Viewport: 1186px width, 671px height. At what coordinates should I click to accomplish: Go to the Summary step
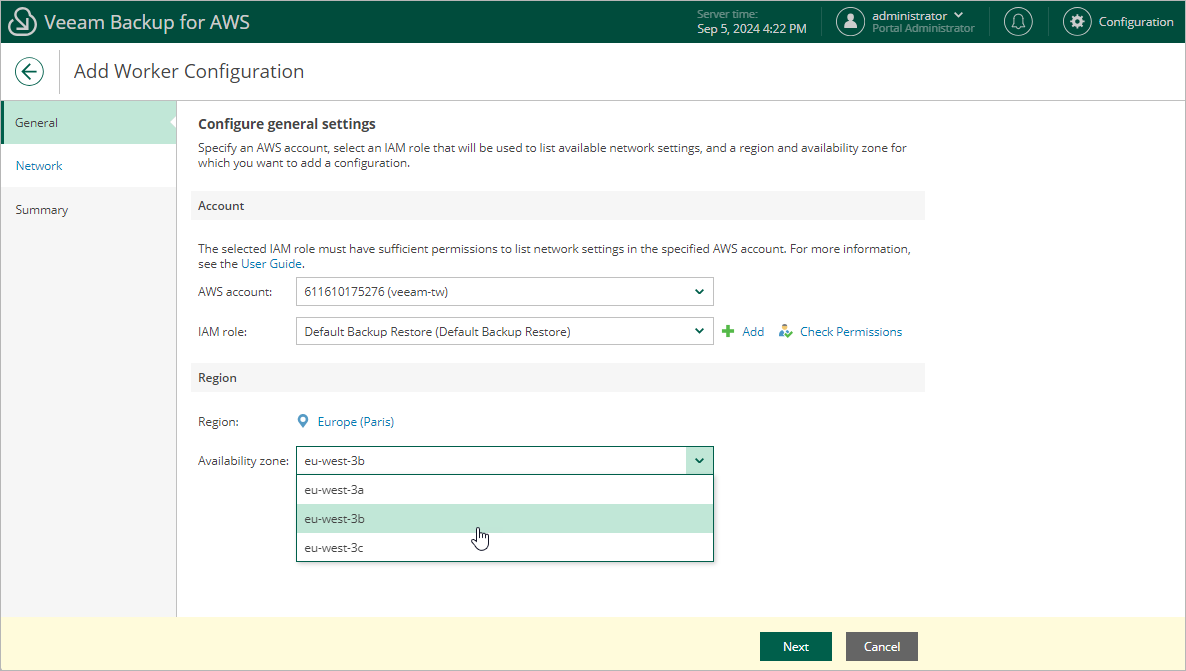pyautogui.click(x=42, y=210)
